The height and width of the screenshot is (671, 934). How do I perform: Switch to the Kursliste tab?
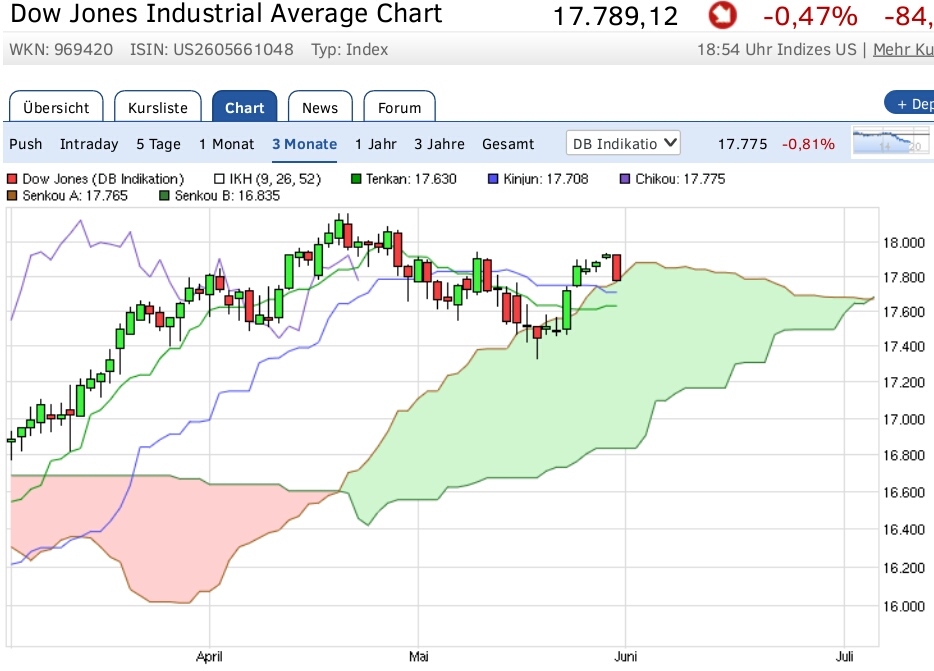tap(158, 107)
